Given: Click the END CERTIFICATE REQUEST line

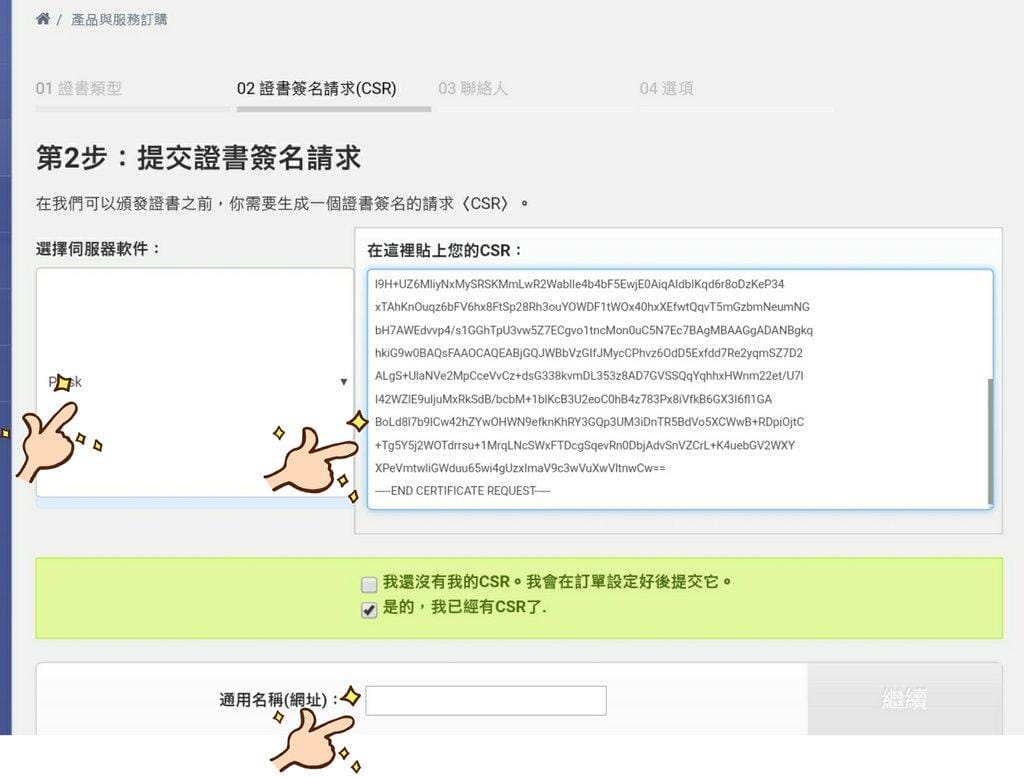Looking at the screenshot, I should pos(462,491).
